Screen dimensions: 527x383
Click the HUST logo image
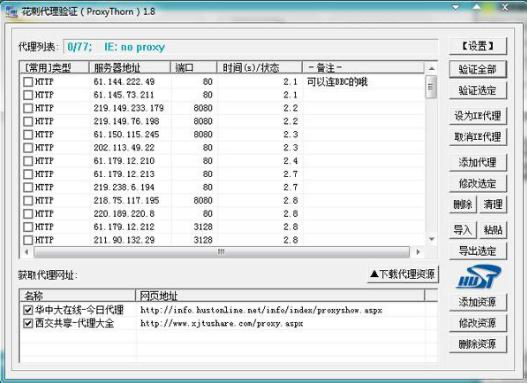[479, 277]
